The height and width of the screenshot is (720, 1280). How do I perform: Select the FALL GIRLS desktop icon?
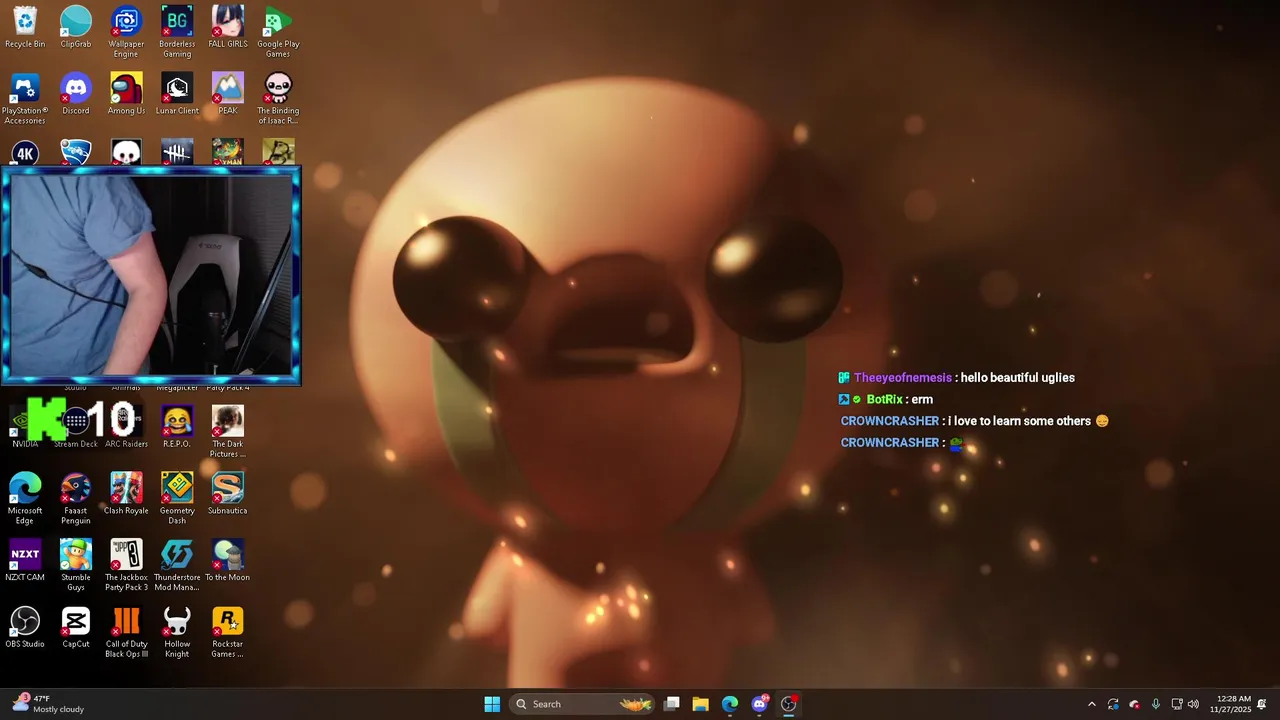click(x=228, y=27)
